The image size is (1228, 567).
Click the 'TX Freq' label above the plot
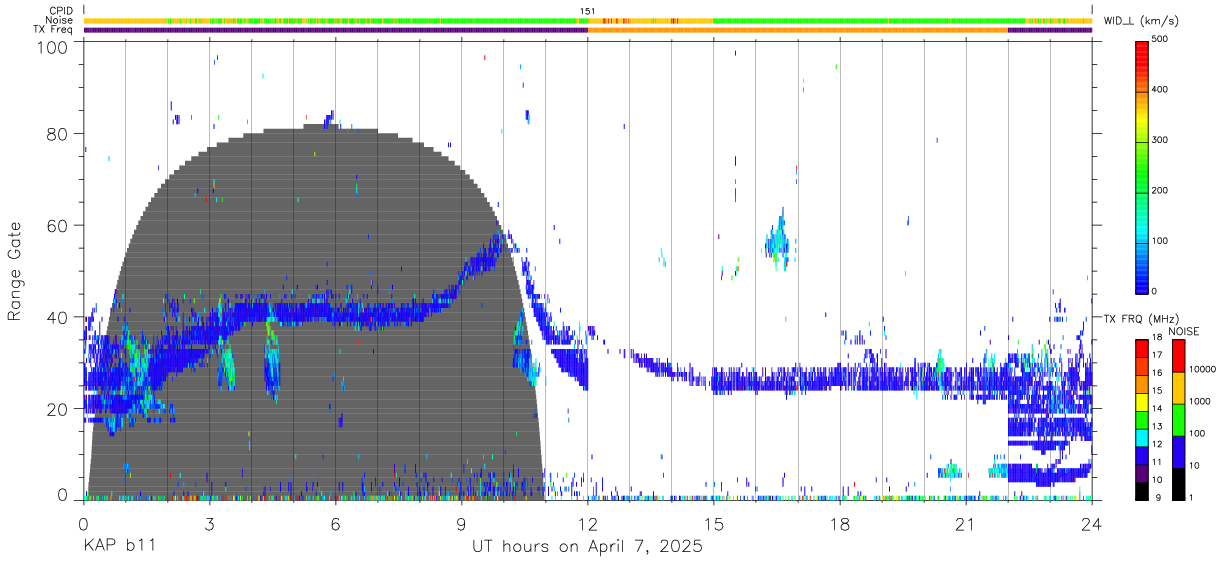pos(53,30)
